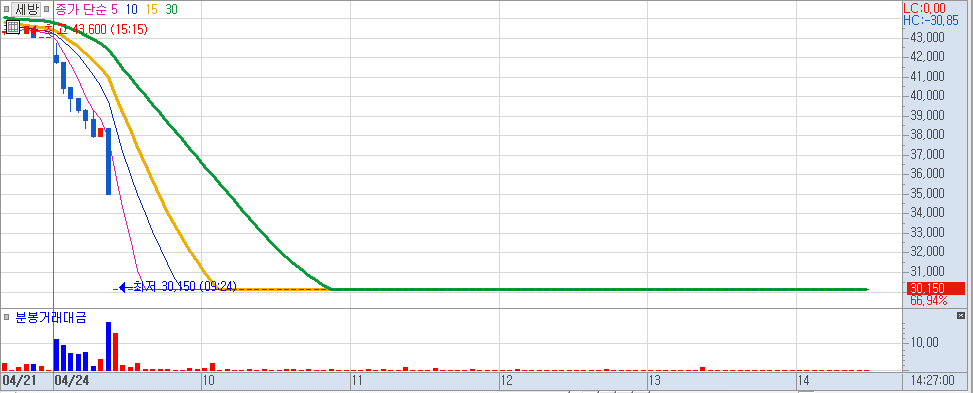Select the green 30-period moving average label
Viewport: 973px width, 393px height.
(172, 9)
